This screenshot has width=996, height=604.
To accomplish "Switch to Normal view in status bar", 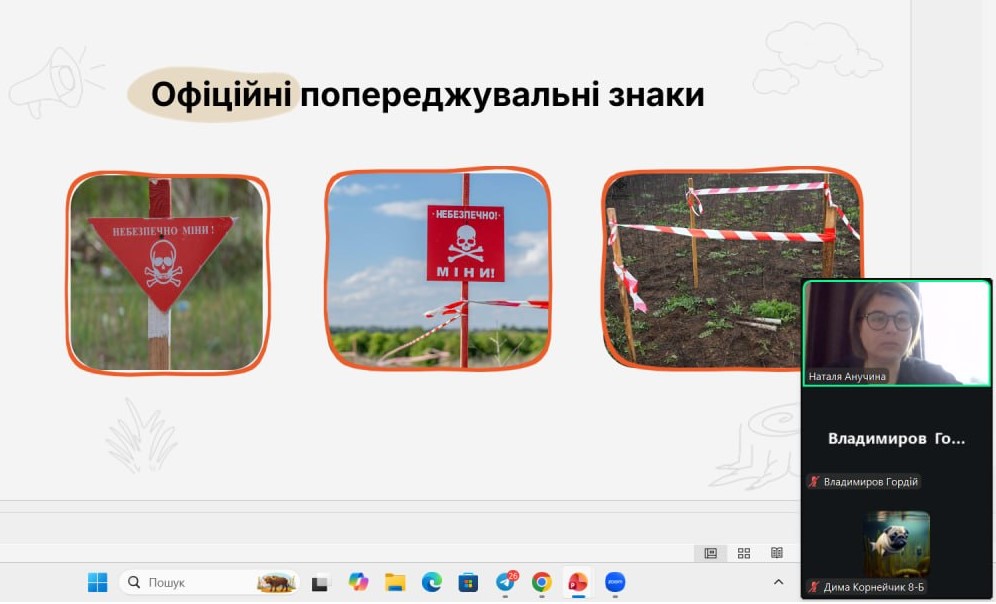I will (x=710, y=553).
